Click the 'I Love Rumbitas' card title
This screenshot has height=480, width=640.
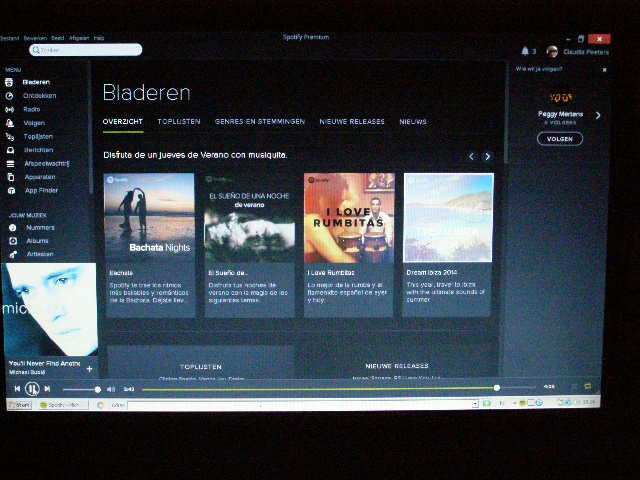pyautogui.click(x=331, y=273)
